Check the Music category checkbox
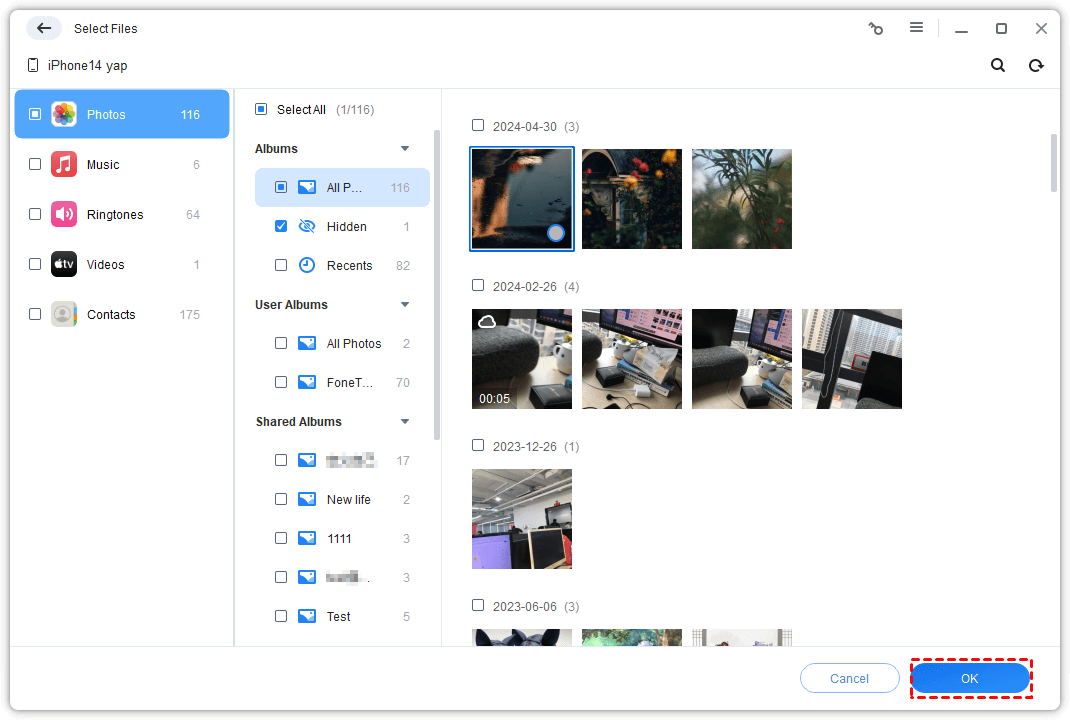This screenshot has width=1070, height=720. point(35,164)
